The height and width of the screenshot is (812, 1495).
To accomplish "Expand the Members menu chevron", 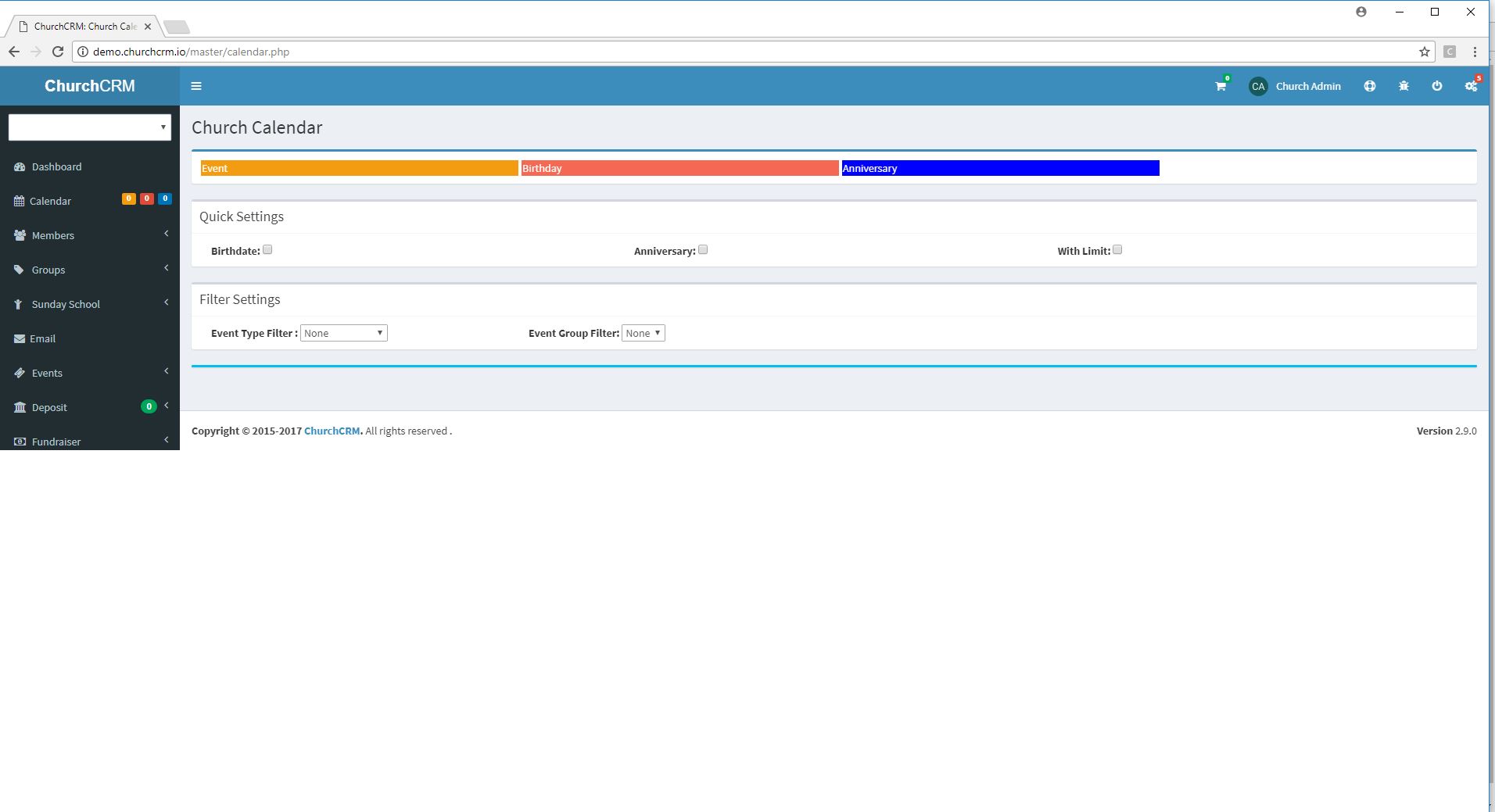I will (166, 234).
